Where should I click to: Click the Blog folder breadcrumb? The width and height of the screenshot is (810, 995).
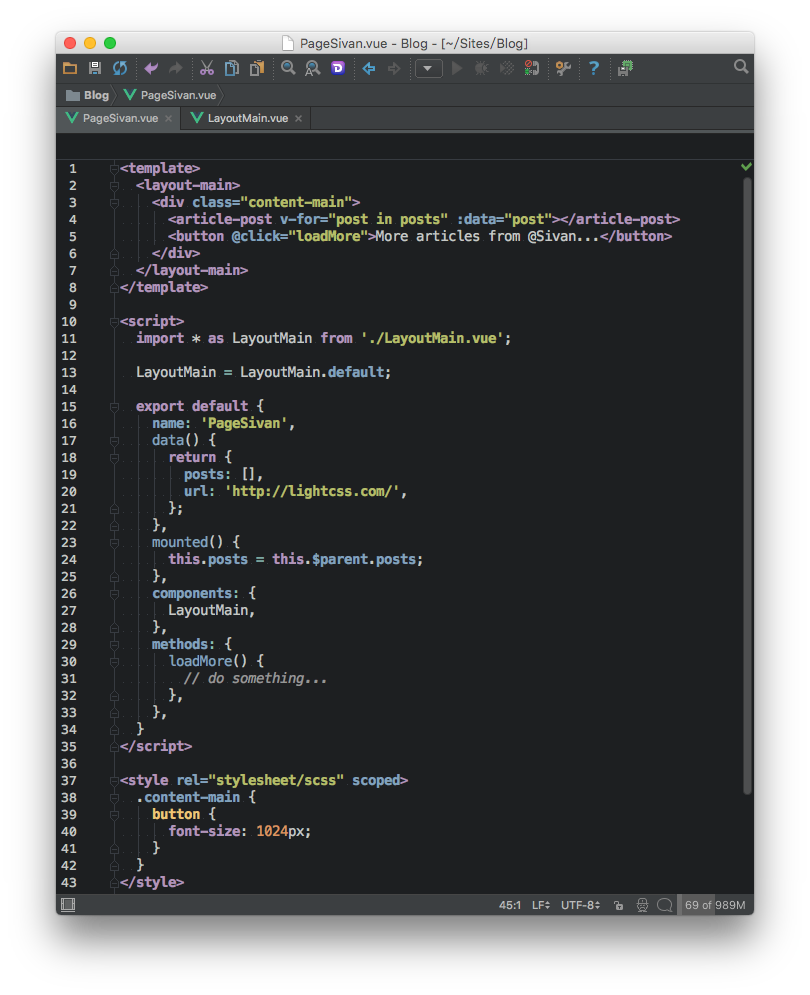pos(88,95)
